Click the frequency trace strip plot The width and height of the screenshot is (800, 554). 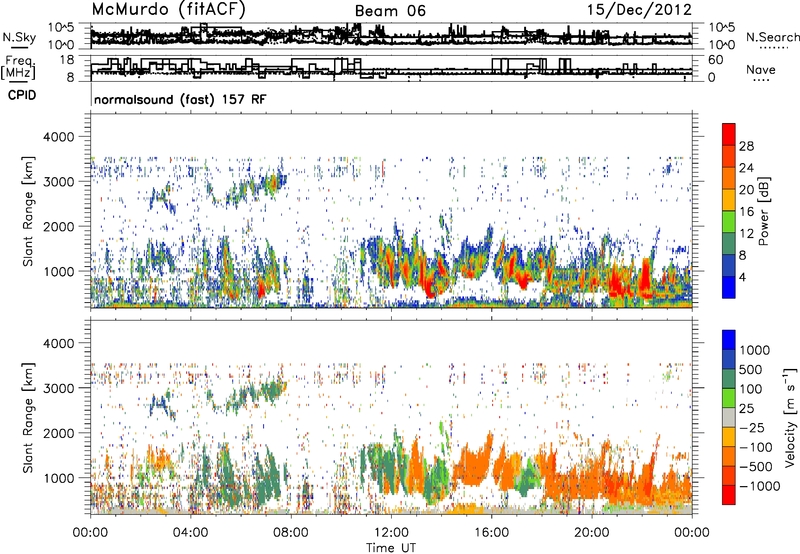click(392, 68)
